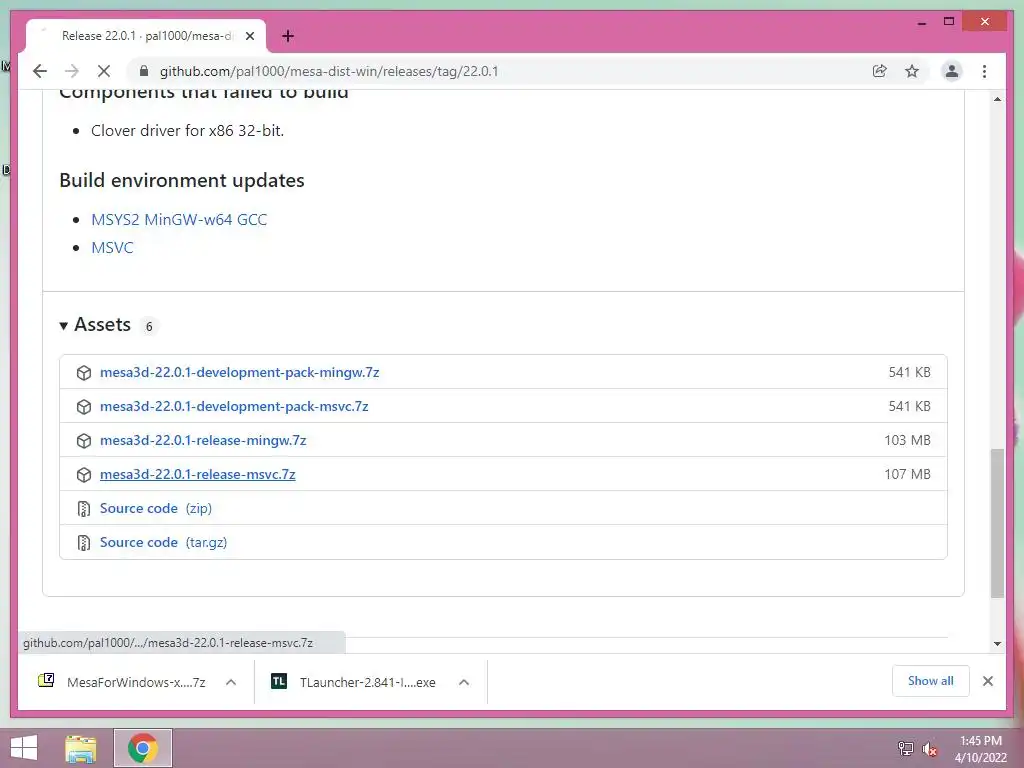Click the scrollbar up arrow
Screen dimensions: 1024x768
coord(997,99)
